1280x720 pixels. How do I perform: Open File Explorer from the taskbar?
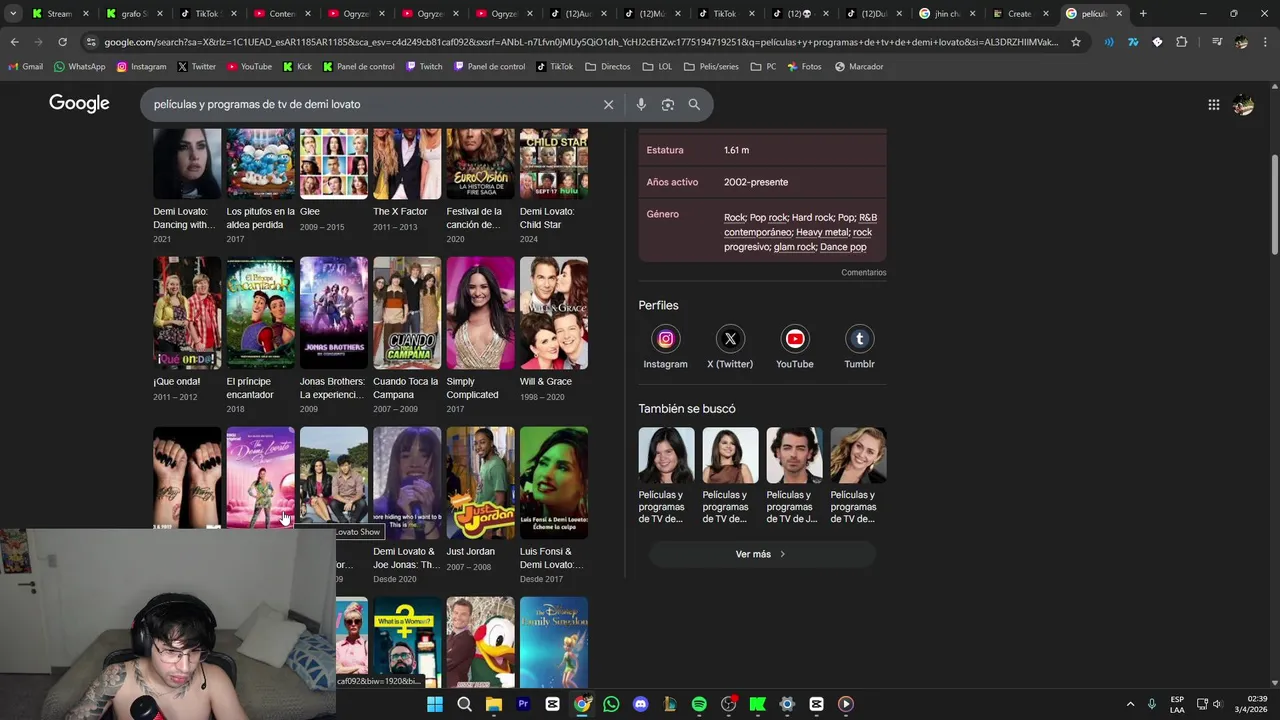(493, 704)
